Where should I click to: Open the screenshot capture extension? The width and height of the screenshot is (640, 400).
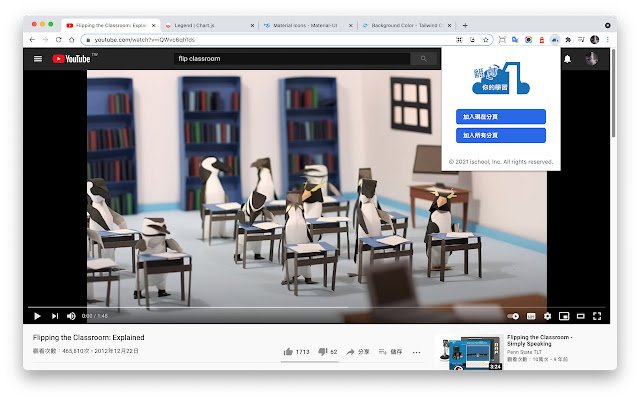pos(502,40)
